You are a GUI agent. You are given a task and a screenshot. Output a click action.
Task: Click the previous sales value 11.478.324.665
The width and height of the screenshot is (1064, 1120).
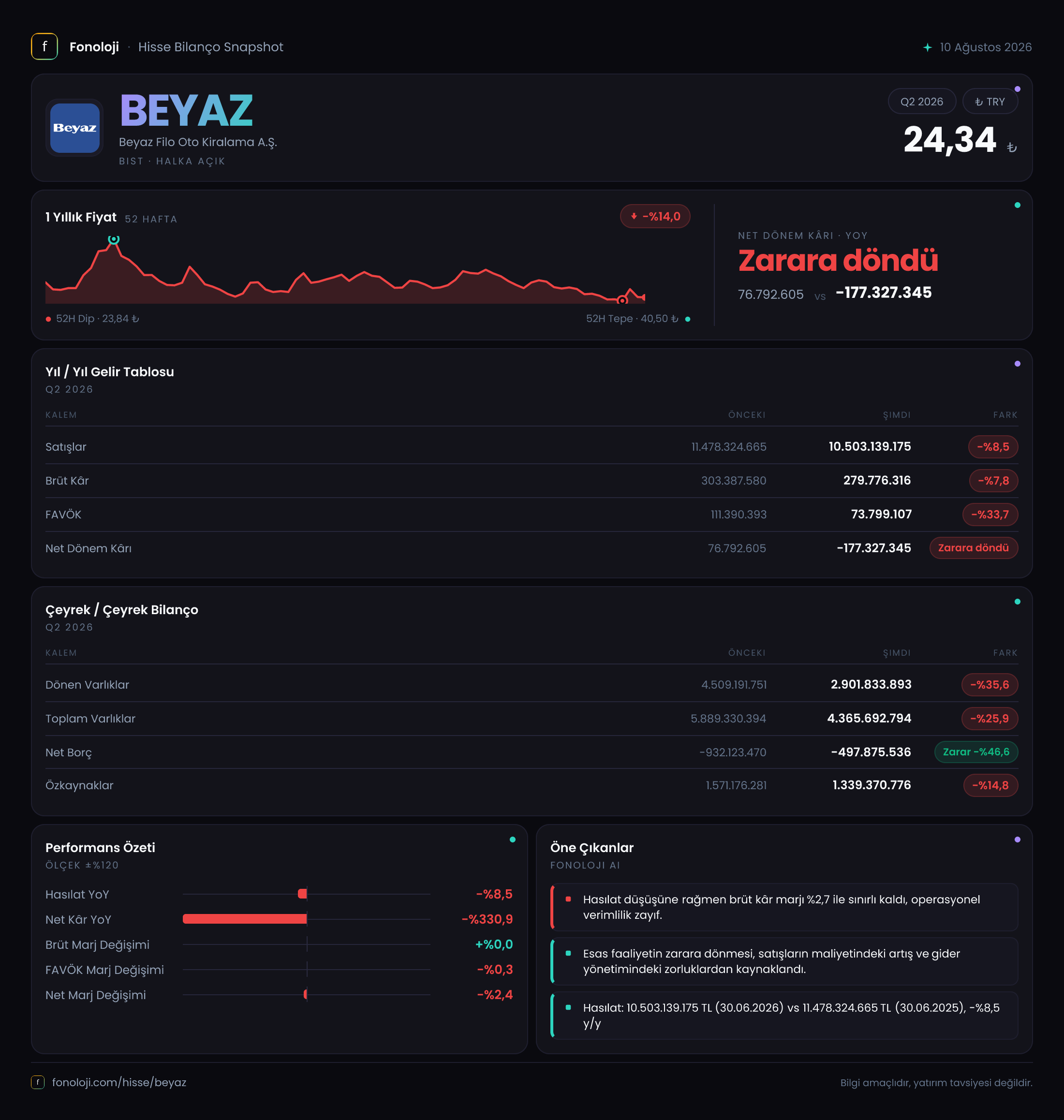click(729, 447)
